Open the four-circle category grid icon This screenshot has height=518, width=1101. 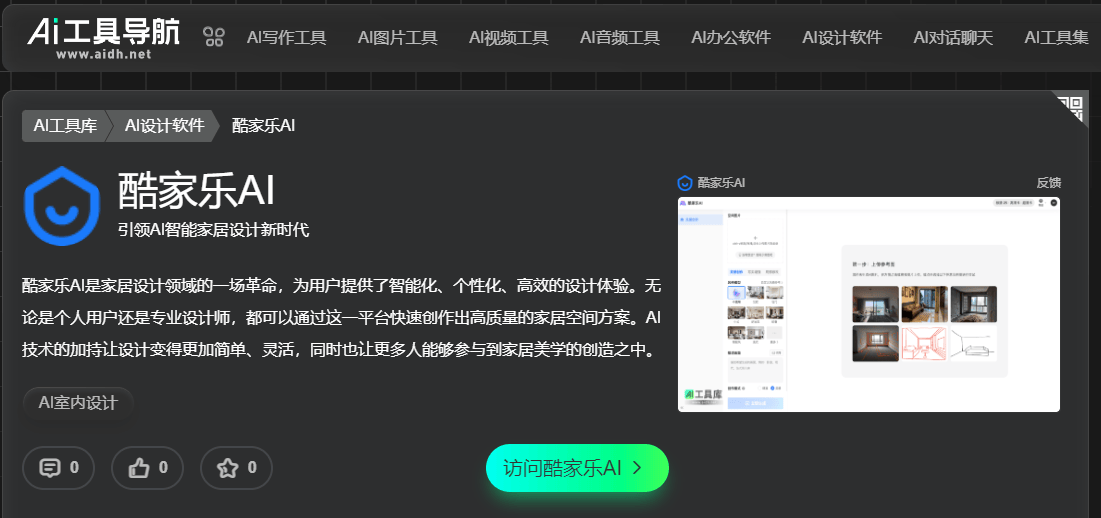(214, 38)
